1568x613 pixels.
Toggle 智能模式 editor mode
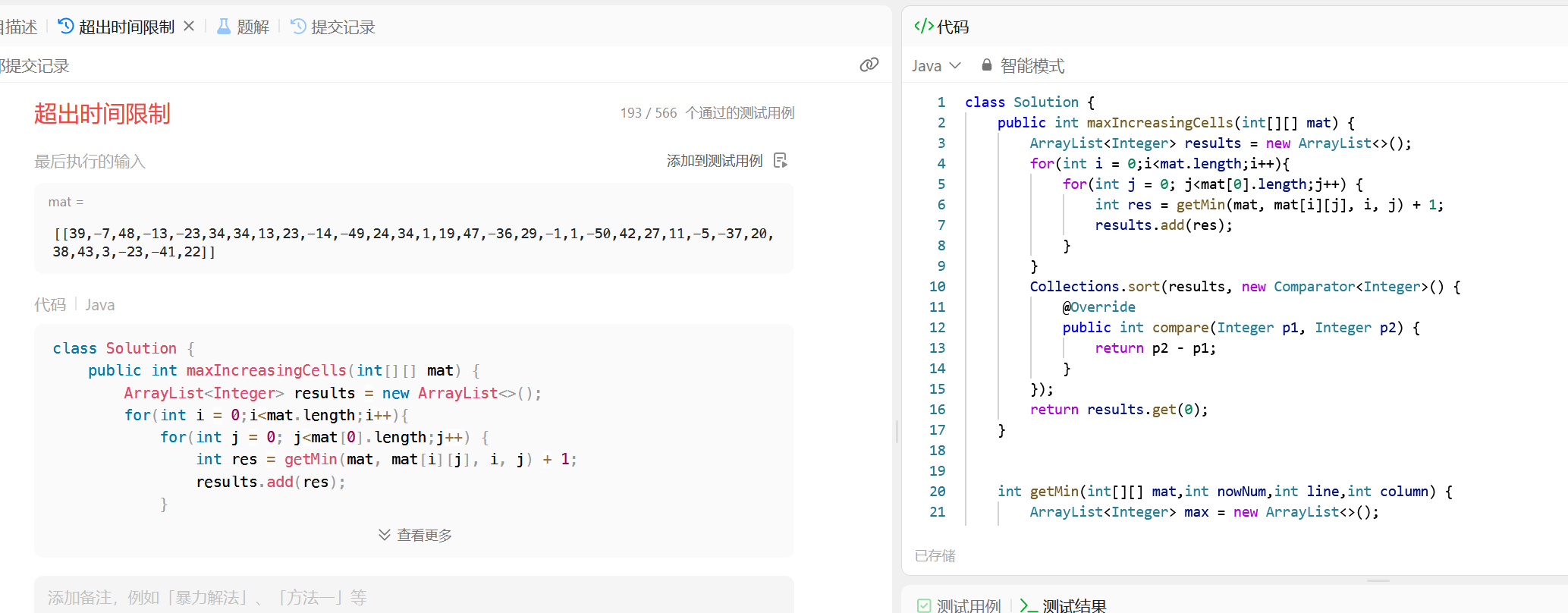click(1032, 66)
